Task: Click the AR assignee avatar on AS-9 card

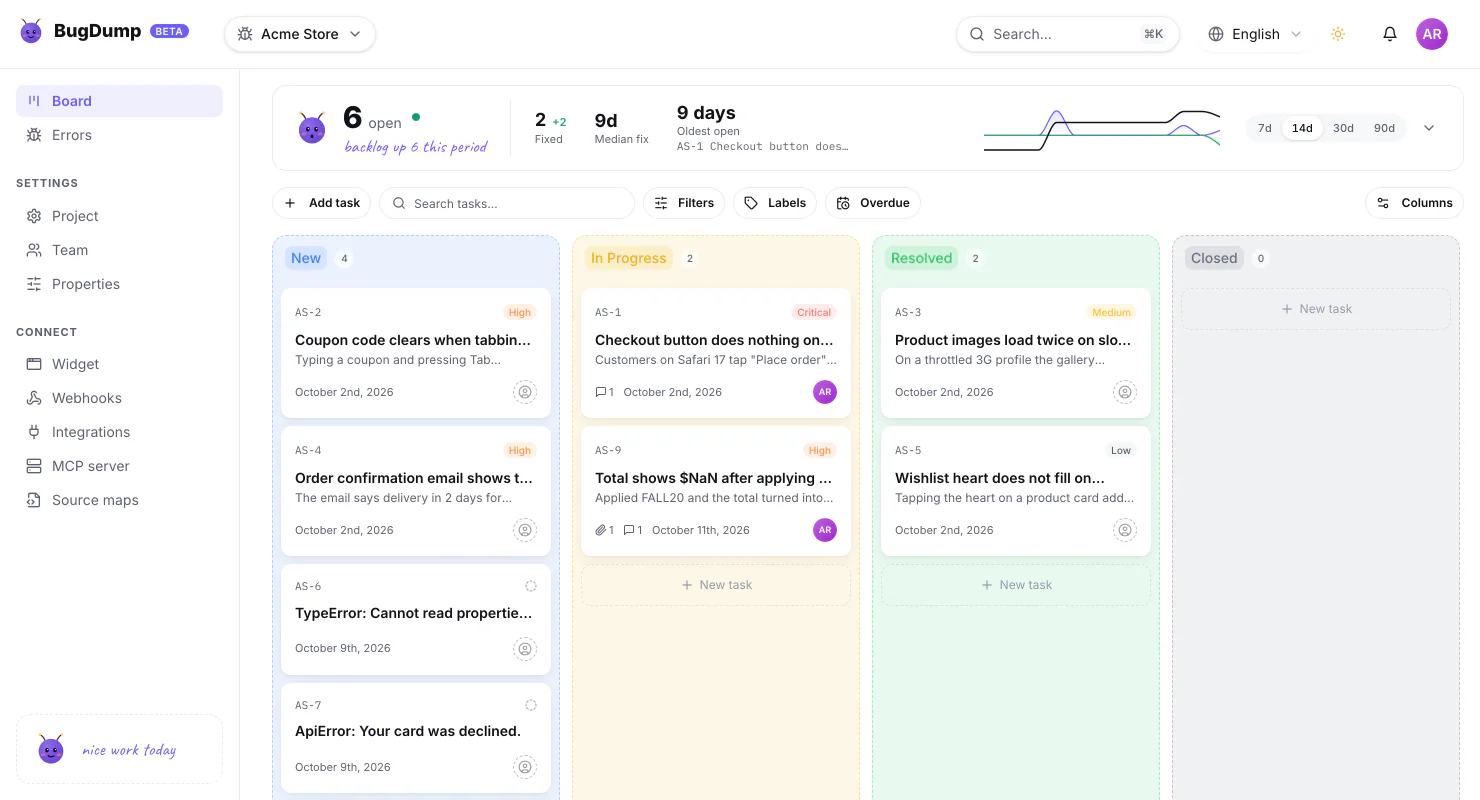Action: 825,530
